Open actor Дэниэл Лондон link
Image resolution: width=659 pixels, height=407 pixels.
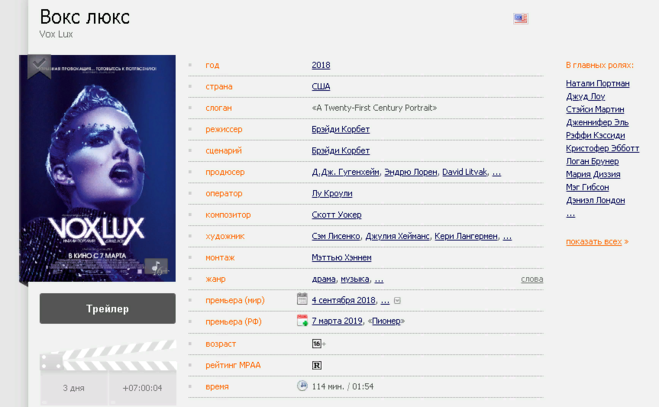pyautogui.click(x=595, y=201)
